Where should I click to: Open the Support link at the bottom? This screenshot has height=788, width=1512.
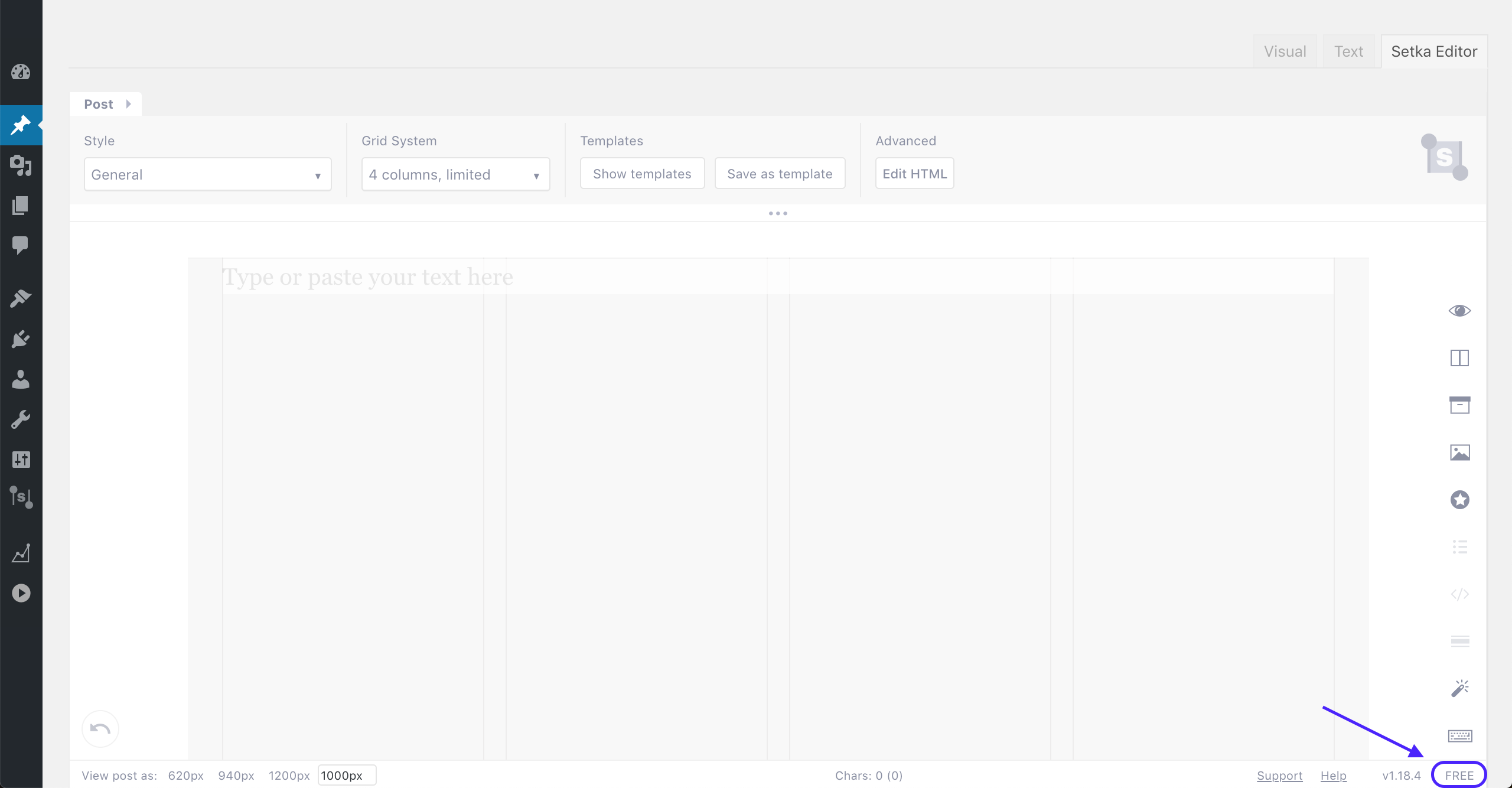tap(1279, 775)
